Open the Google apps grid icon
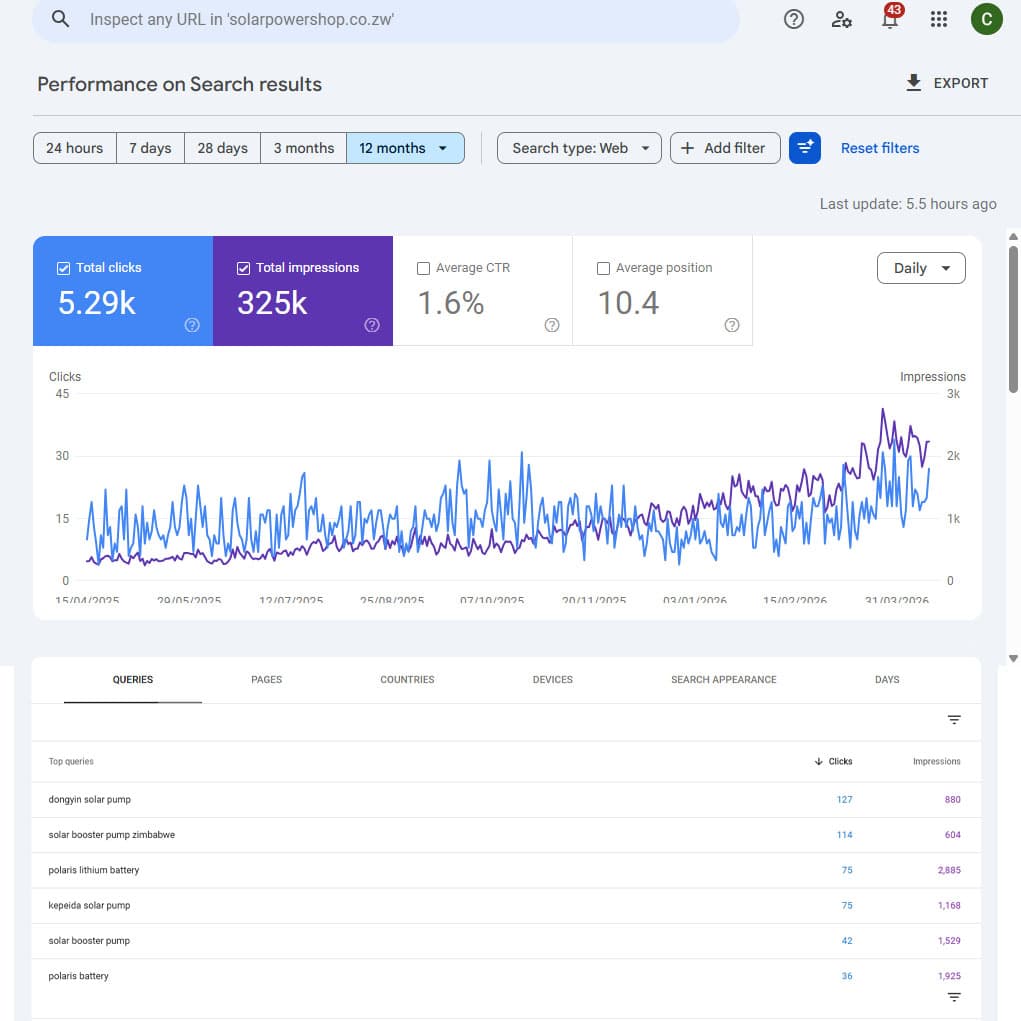1021x1021 pixels. tap(938, 19)
